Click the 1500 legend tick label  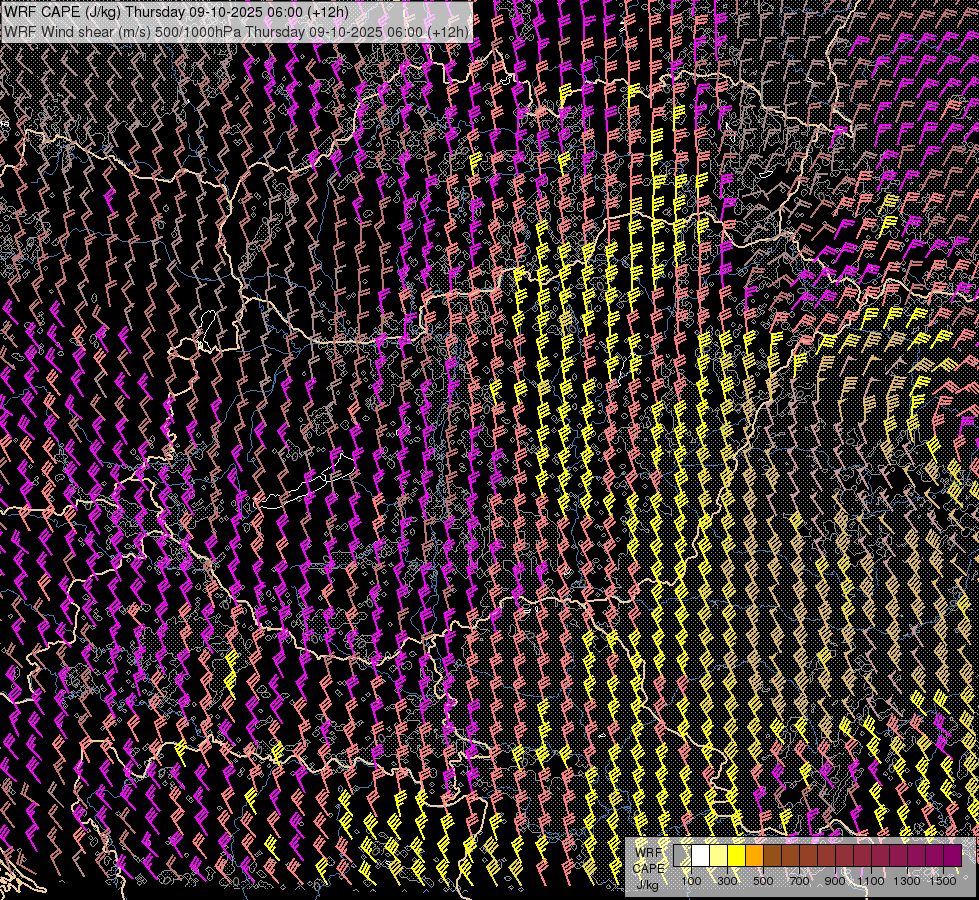tap(943, 881)
